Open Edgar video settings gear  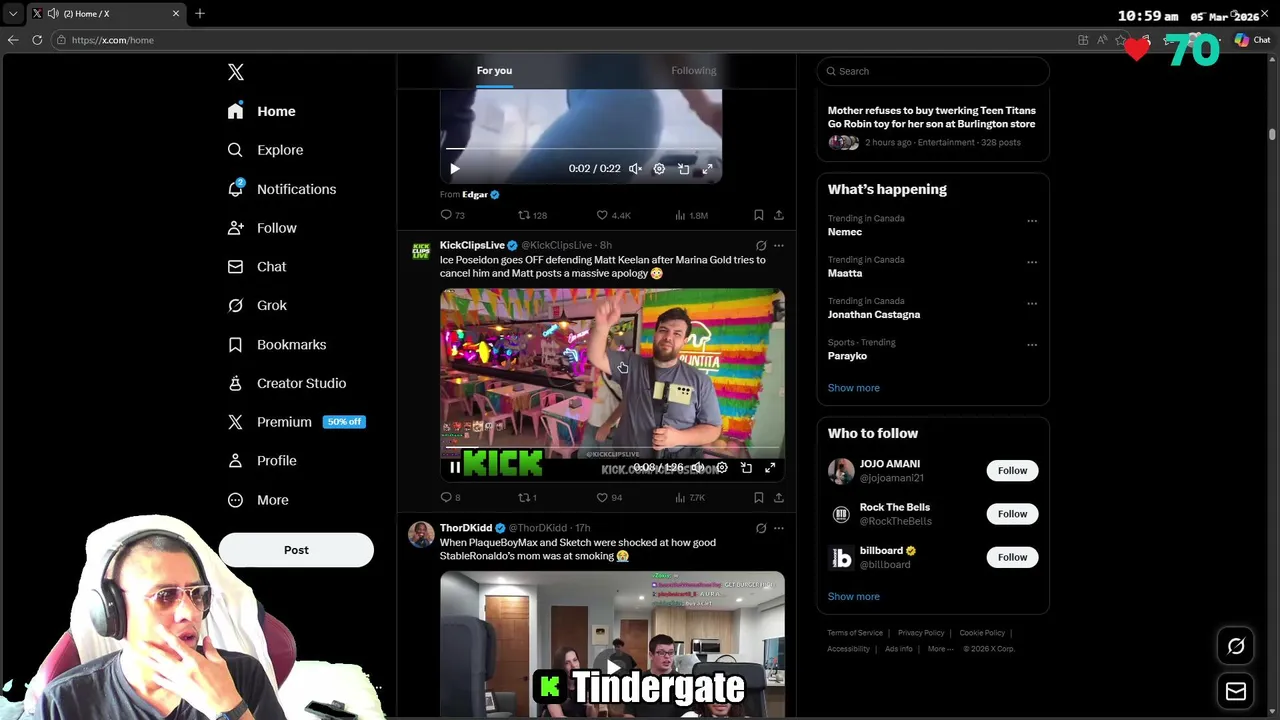click(659, 169)
